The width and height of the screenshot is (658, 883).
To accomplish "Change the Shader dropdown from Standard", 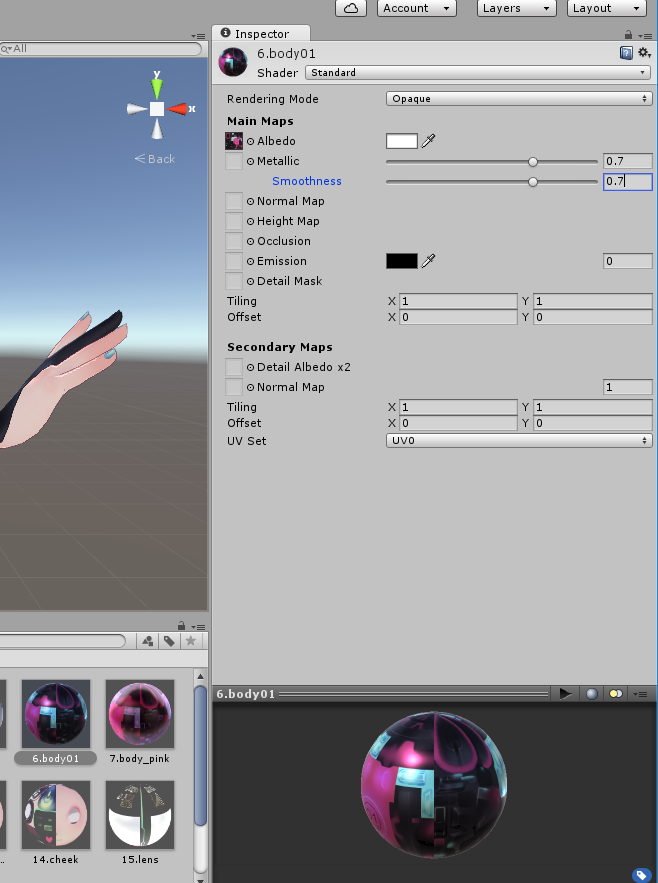I will [478, 73].
